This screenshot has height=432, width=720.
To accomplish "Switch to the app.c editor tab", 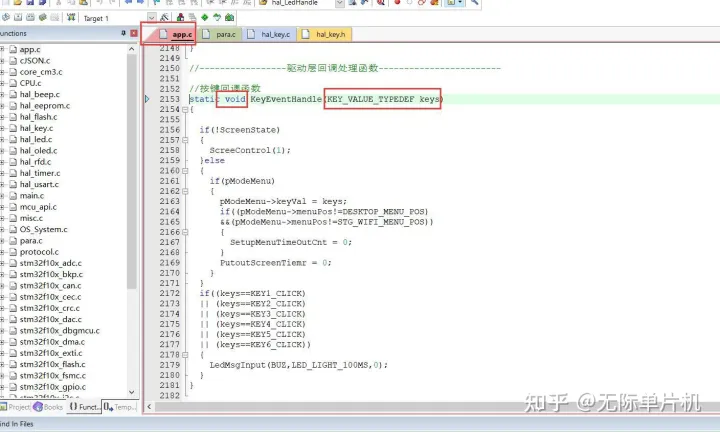I will 176,34.
